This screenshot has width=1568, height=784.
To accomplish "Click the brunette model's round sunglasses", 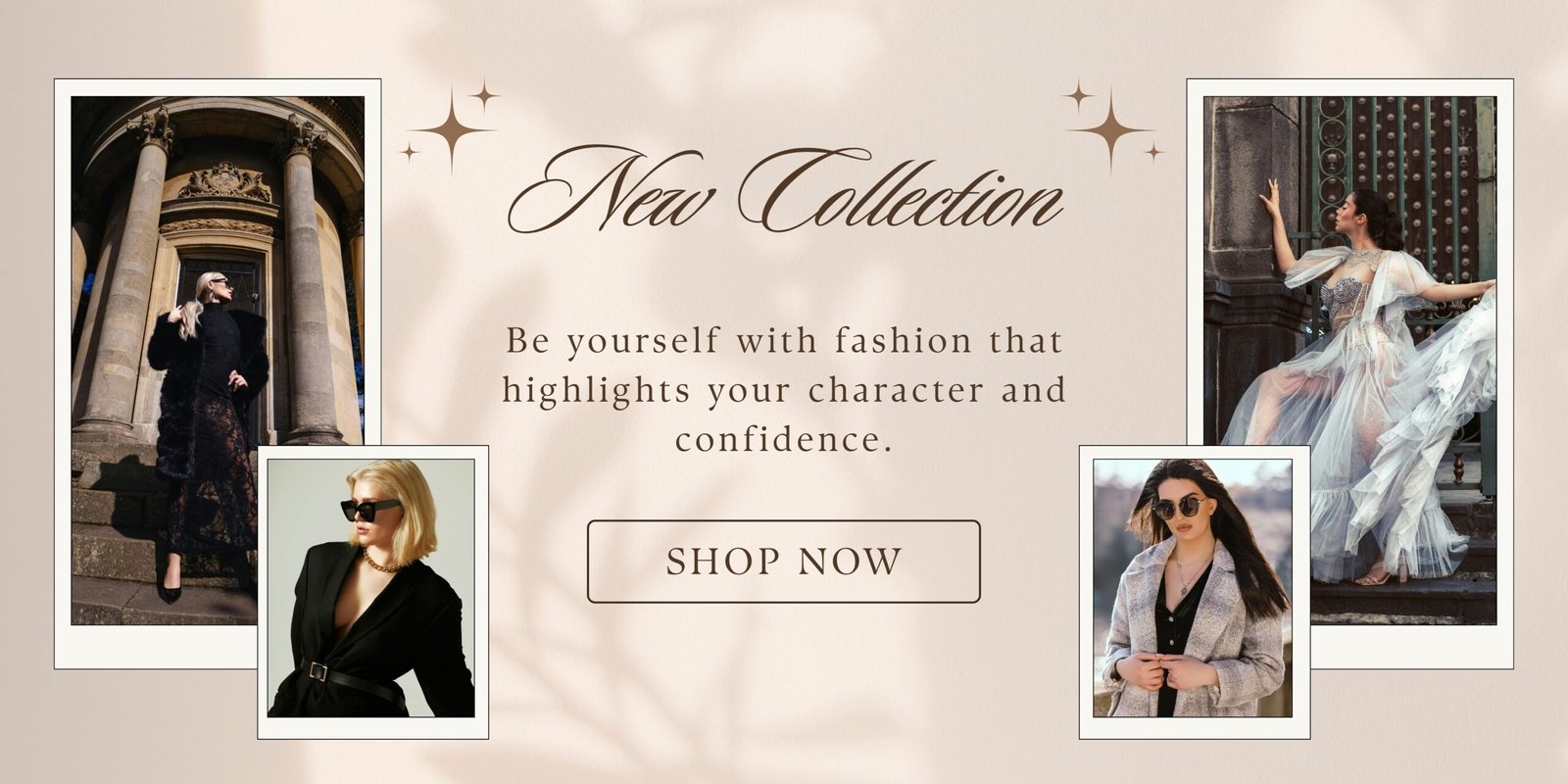I will (x=1181, y=508).
